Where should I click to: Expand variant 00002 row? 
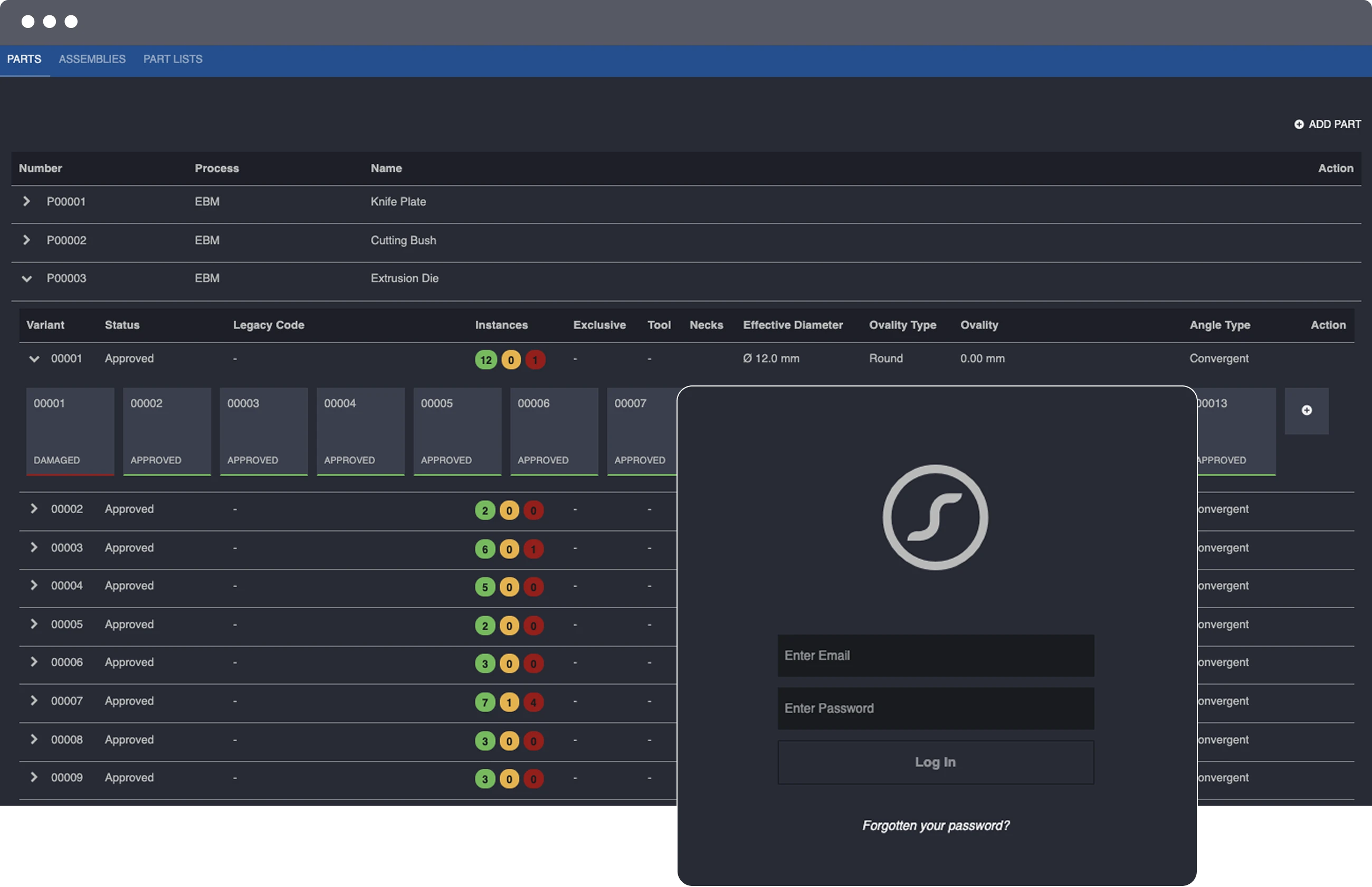pyautogui.click(x=34, y=508)
